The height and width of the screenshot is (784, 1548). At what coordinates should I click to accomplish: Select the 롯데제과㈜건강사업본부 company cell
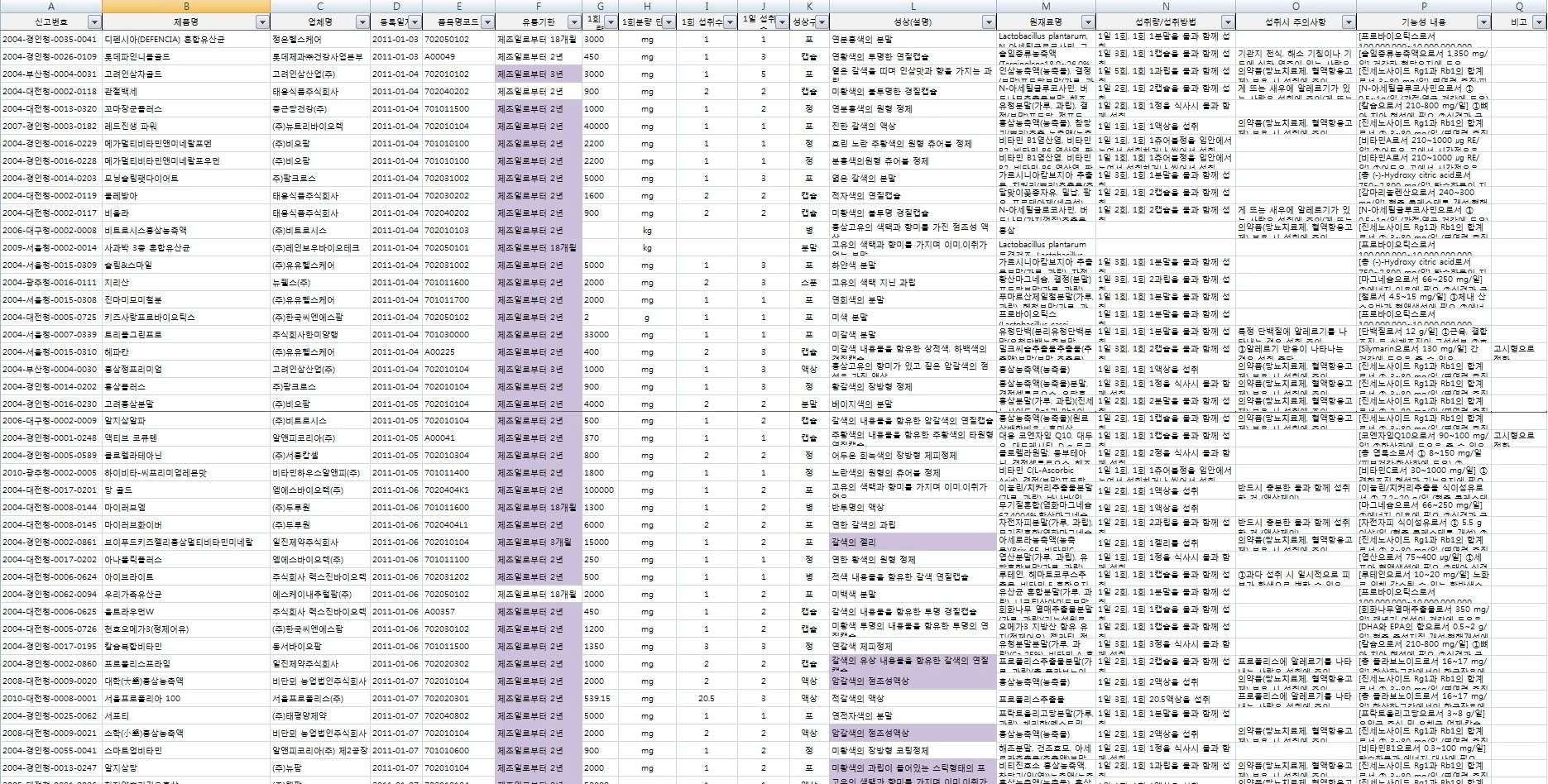pos(320,56)
